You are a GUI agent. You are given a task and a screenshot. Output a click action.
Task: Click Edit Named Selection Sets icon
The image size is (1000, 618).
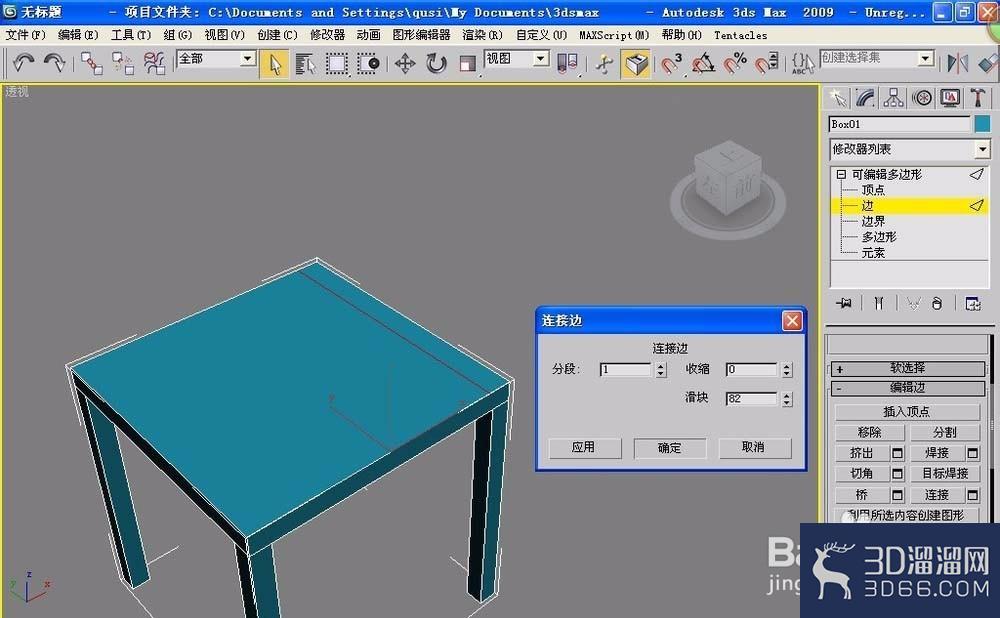coord(802,64)
